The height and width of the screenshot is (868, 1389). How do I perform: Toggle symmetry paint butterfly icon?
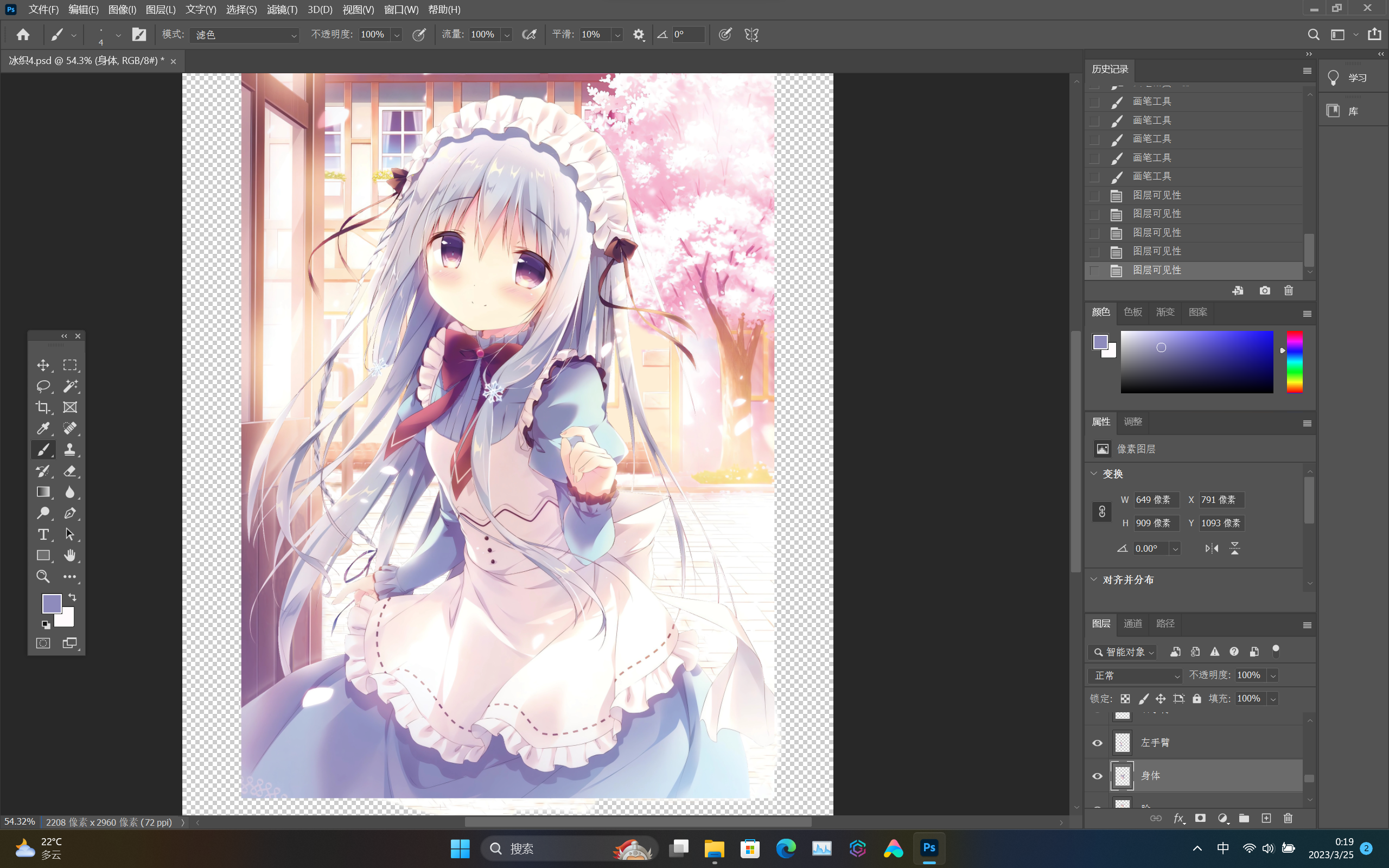click(752, 35)
